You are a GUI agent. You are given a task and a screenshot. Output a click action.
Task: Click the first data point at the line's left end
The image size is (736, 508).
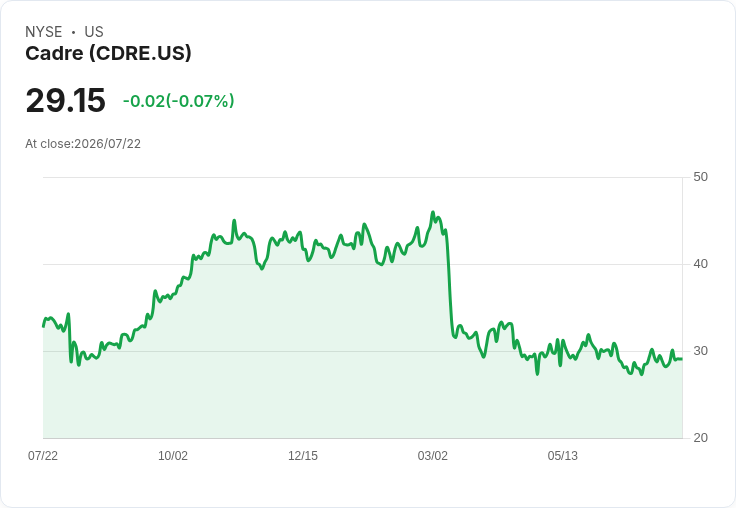pos(44,326)
